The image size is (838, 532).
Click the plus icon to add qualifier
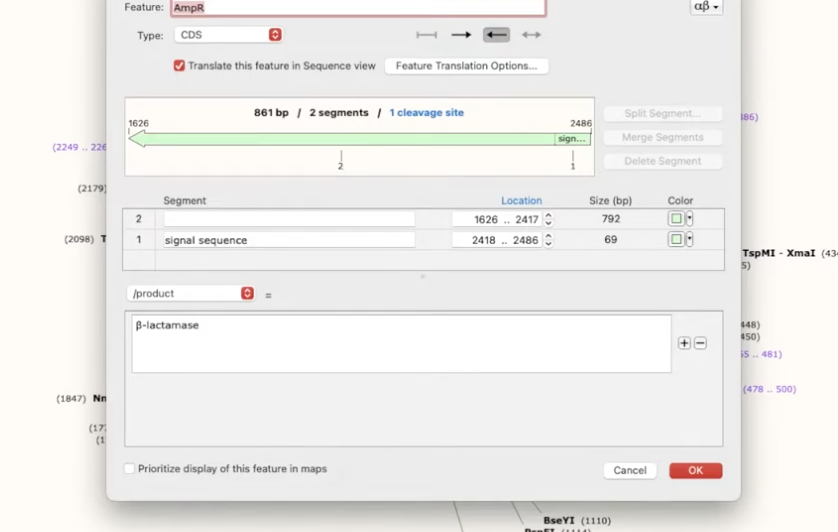click(684, 343)
